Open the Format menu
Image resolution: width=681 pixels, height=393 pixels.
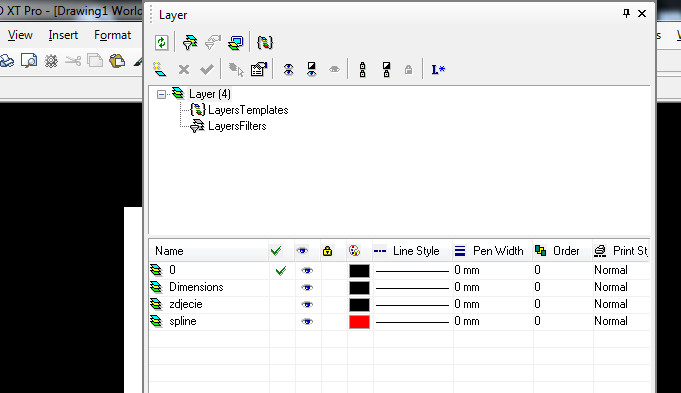(112, 35)
